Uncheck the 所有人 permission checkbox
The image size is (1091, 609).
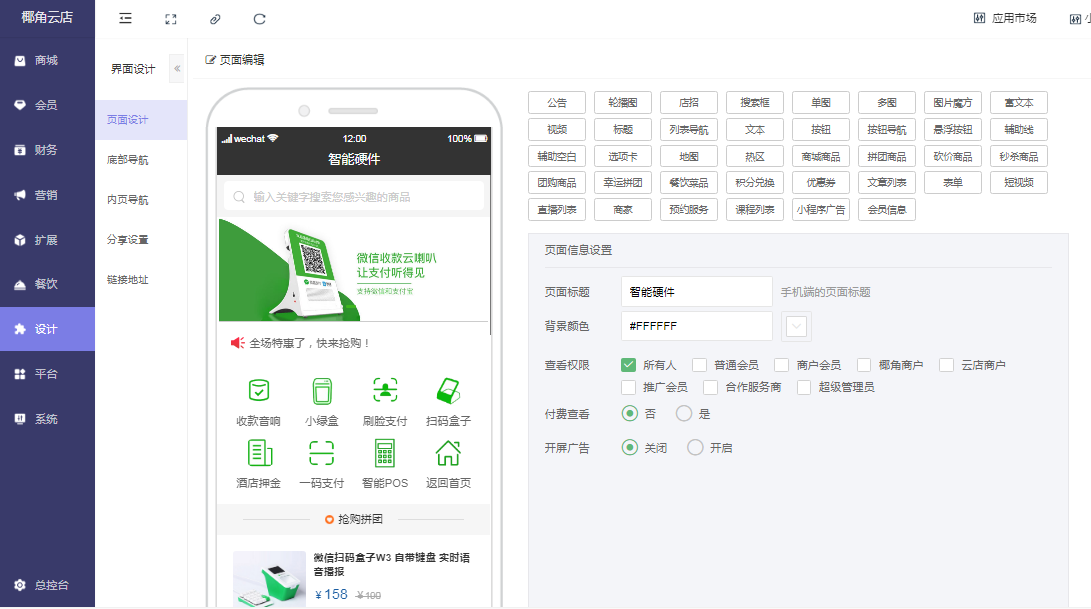click(x=629, y=365)
